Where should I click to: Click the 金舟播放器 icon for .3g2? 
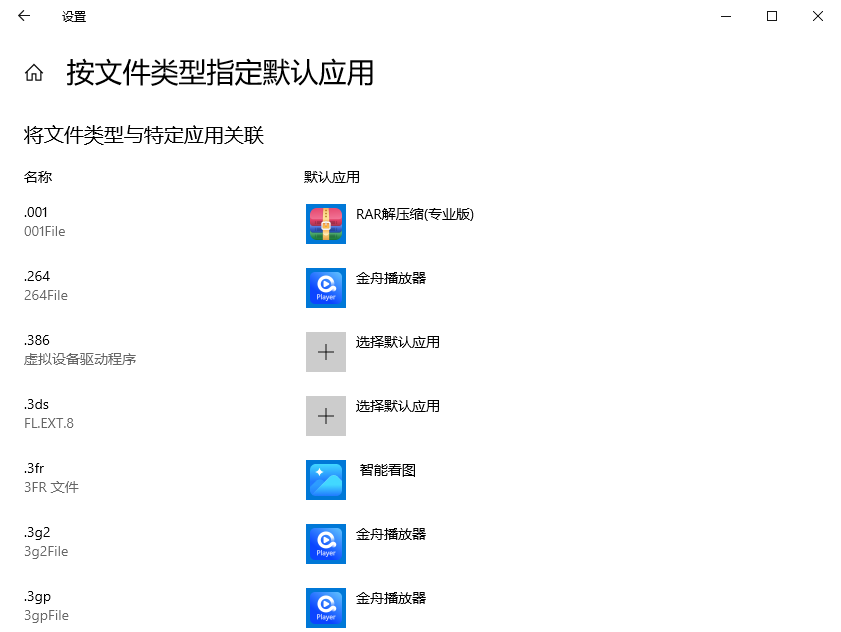pyautogui.click(x=326, y=544)
